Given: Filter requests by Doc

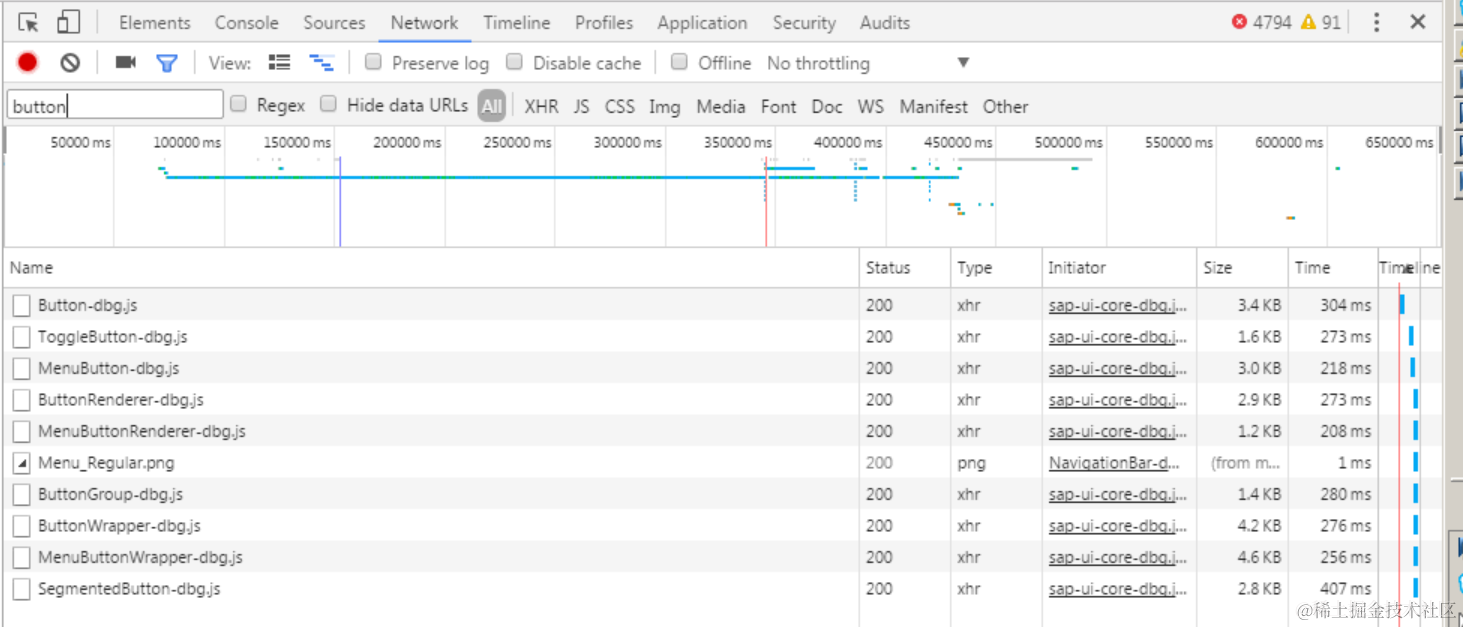Looking at the screenshot, I should [827, 106].
